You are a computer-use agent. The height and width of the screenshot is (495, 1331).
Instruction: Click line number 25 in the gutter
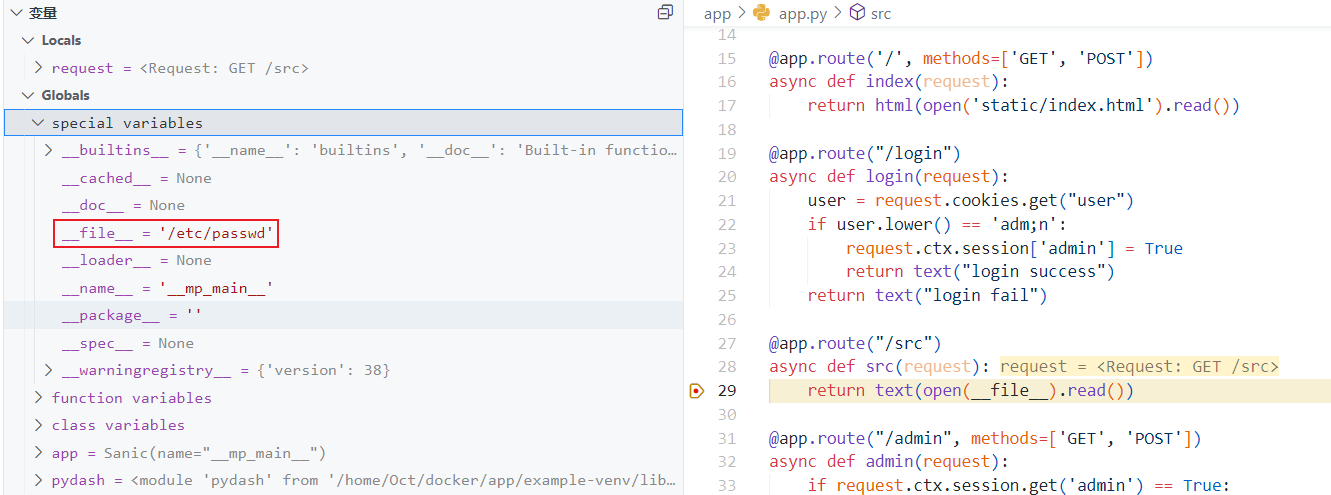(x=727, y=295)
